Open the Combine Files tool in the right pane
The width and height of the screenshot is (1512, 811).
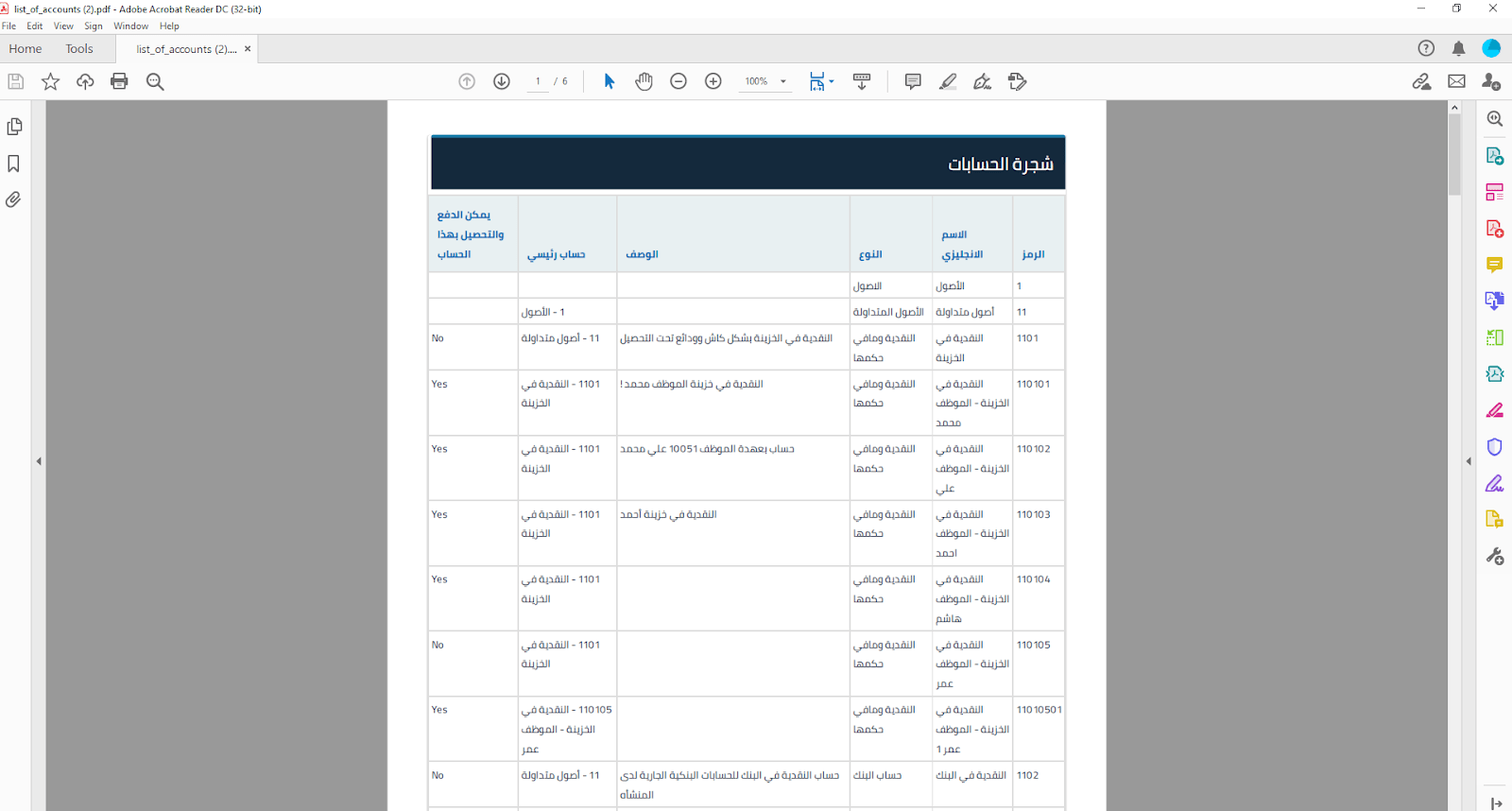click(x=1494, y=301)
